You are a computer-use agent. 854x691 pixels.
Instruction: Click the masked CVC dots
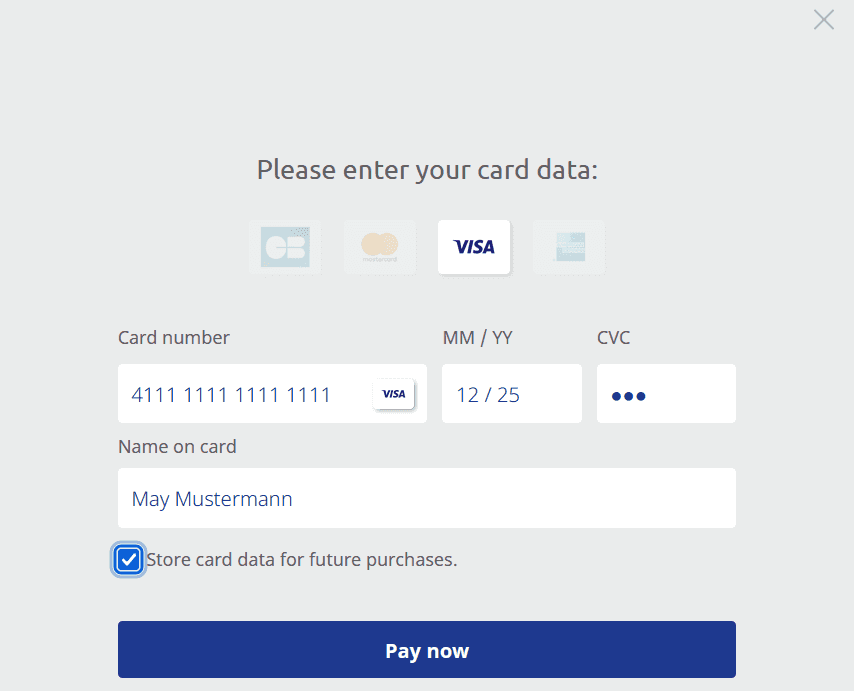[629, 396]
